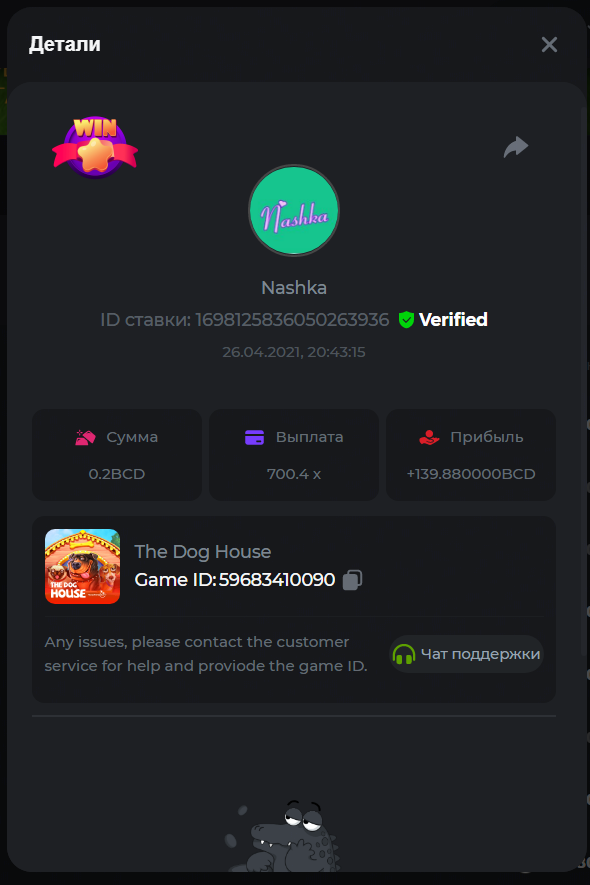Click the red Прибыль profit icon
The image size is (590, 885).
429,437
